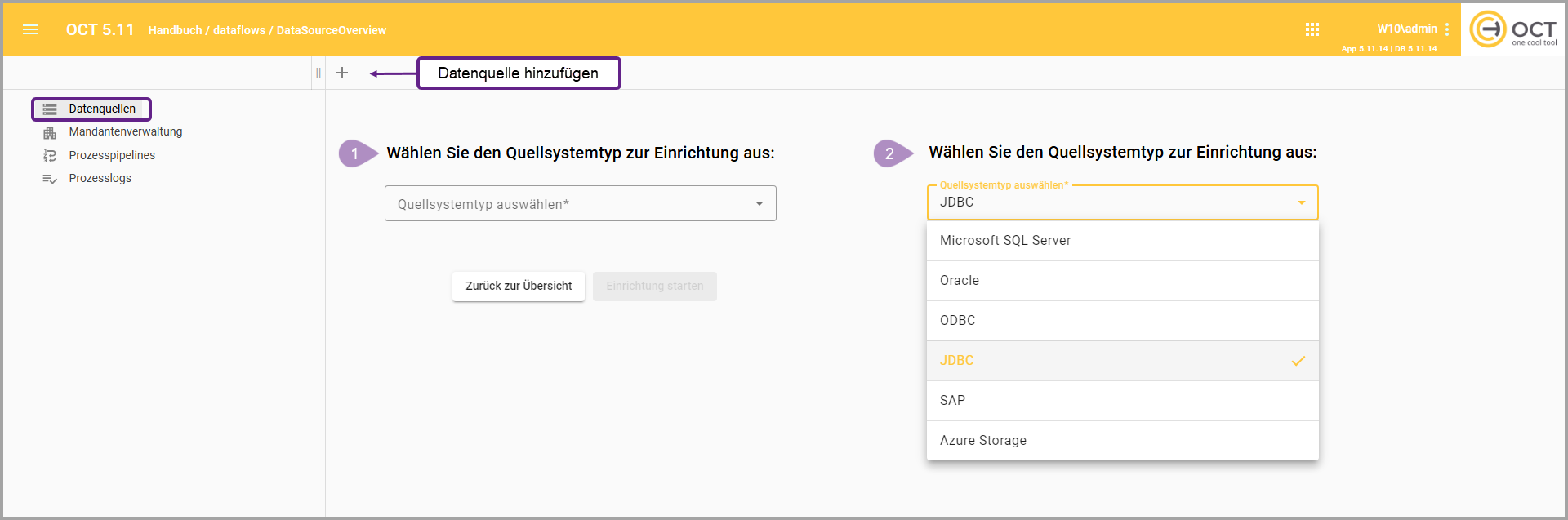Viewport: 1568px width, 520px height.
Task: Click the OCT logo
Action: coord(1513,29)
